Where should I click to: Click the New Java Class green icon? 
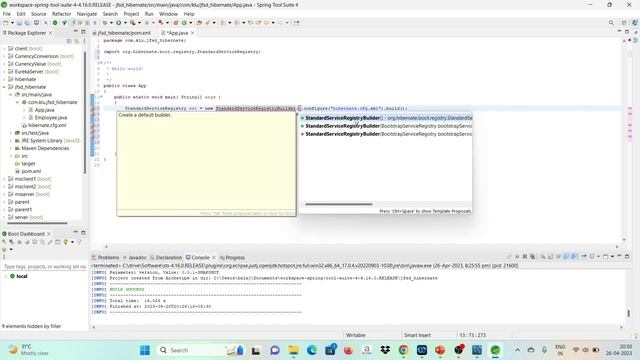click(x=184, y=22)
